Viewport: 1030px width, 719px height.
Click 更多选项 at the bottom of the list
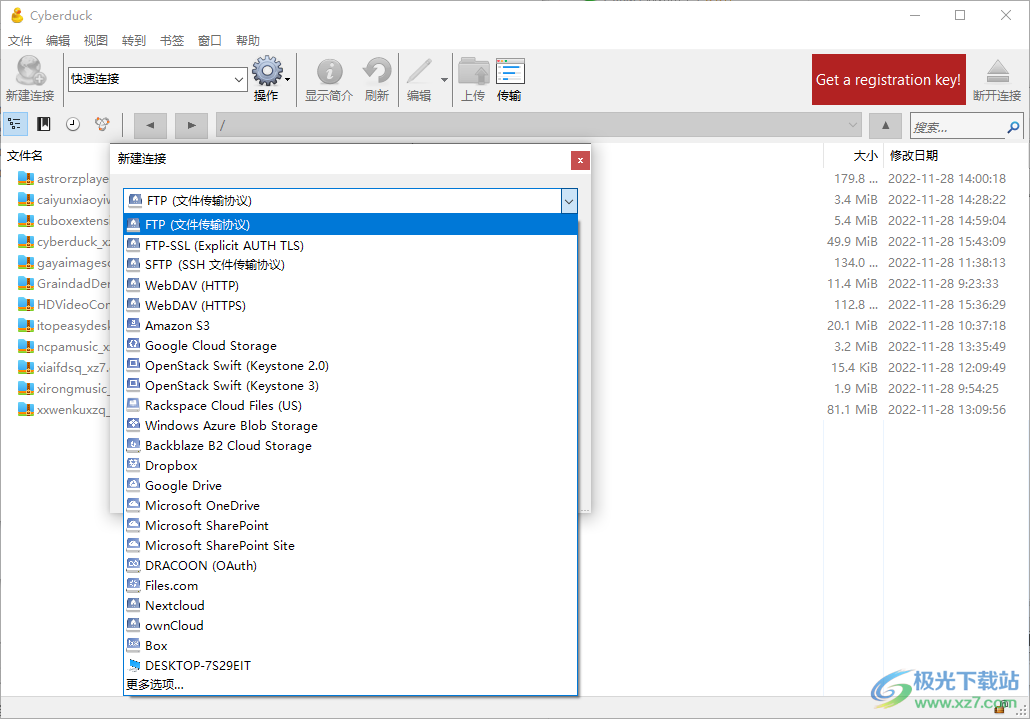click(x=153, y=684)
